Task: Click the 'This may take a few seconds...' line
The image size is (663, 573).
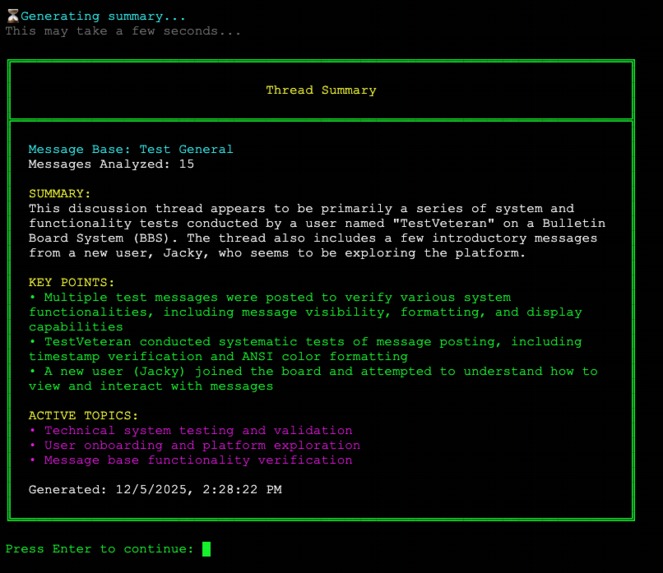Action: tap(123, 31)
